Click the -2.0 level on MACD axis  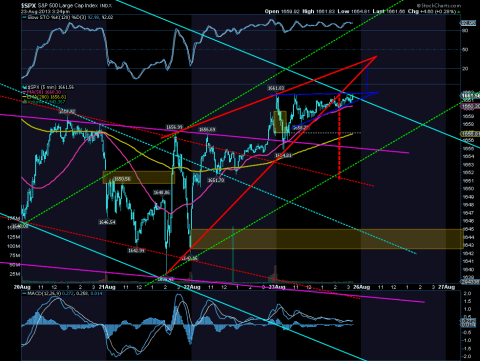[467, 356]
